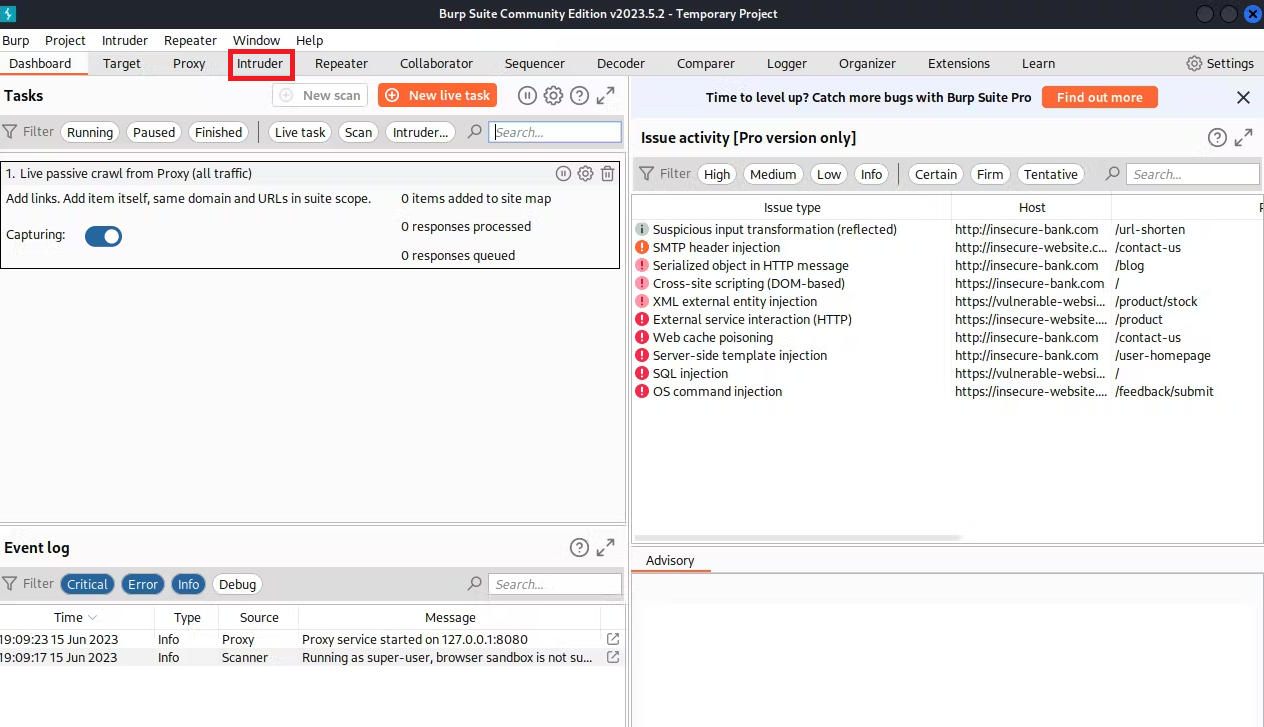Click the Issue activity filter funnel icon

[x=646, y=173]
